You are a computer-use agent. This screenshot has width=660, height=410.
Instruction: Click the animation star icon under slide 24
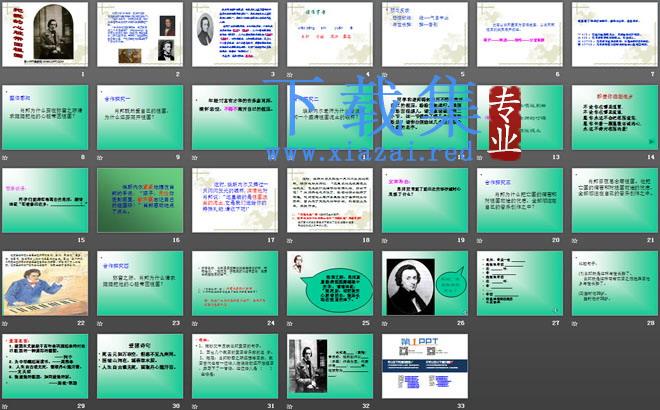coord(194,323)
